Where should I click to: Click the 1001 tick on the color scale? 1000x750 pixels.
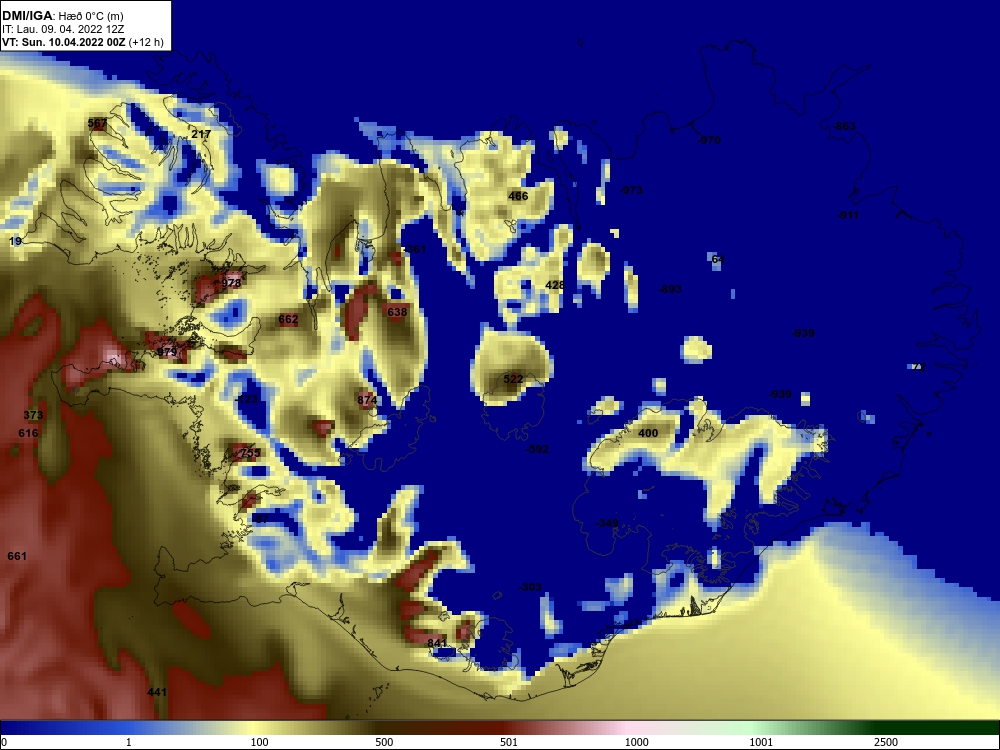point(761,742)
